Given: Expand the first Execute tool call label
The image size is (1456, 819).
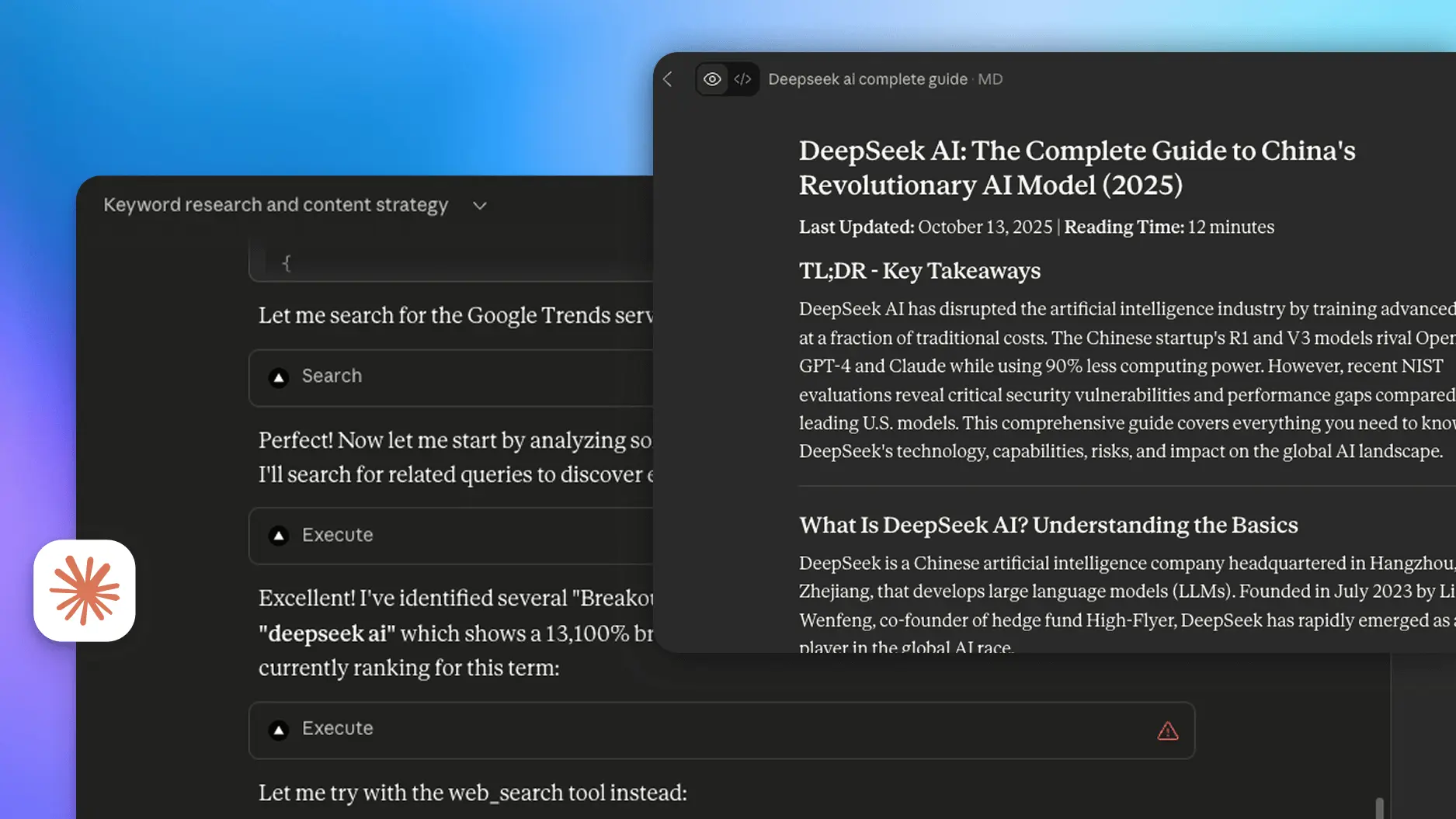Looking at the screenshot, I should pyautogui.click(x=337, y=535).
